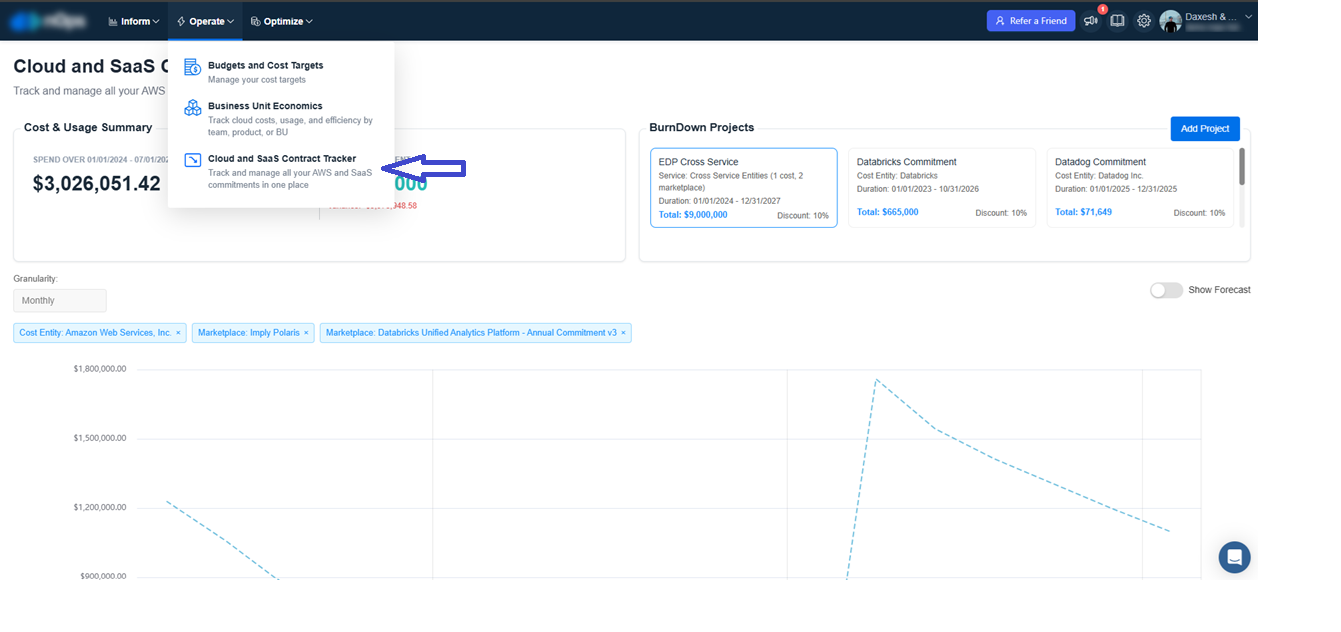Open the Optimize menu
This screenshot has height=632, width=1341.
pyautogui.click(x=282, y=21)
